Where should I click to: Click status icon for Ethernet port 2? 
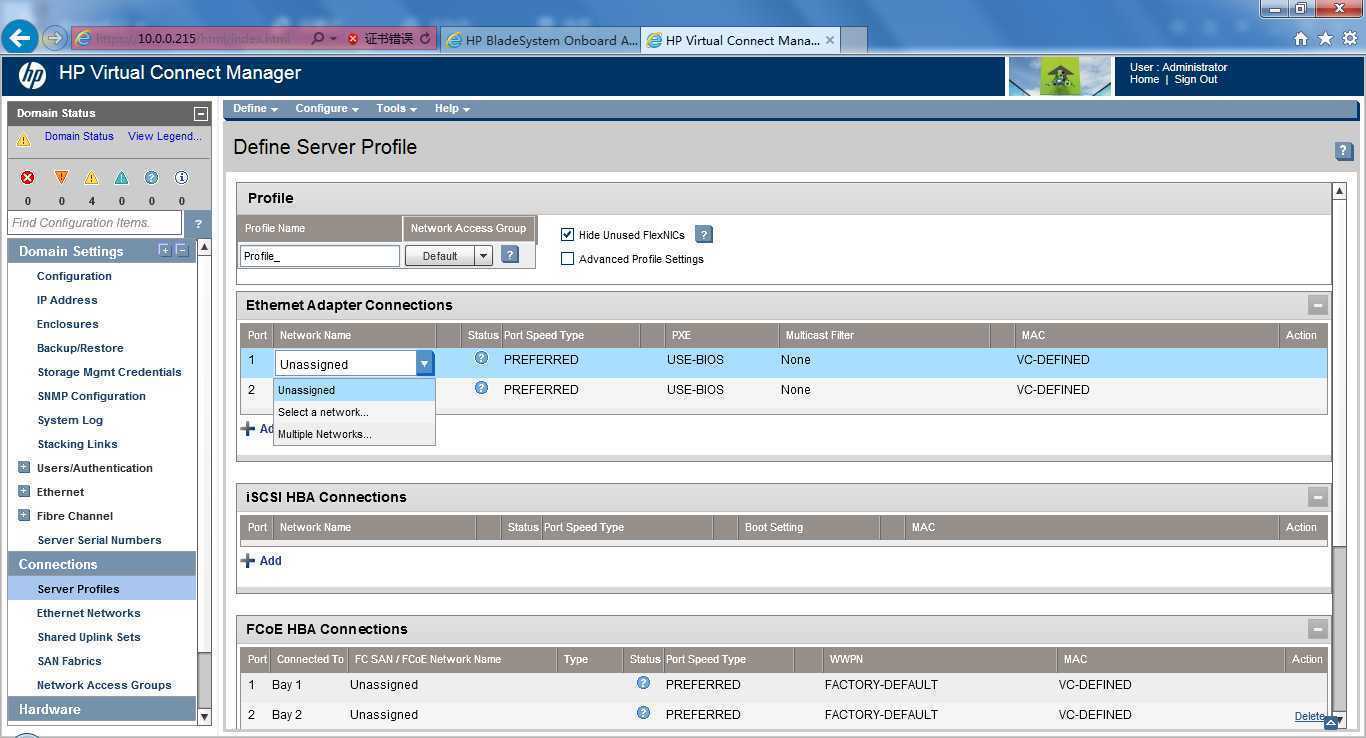[x=481, y=388]
